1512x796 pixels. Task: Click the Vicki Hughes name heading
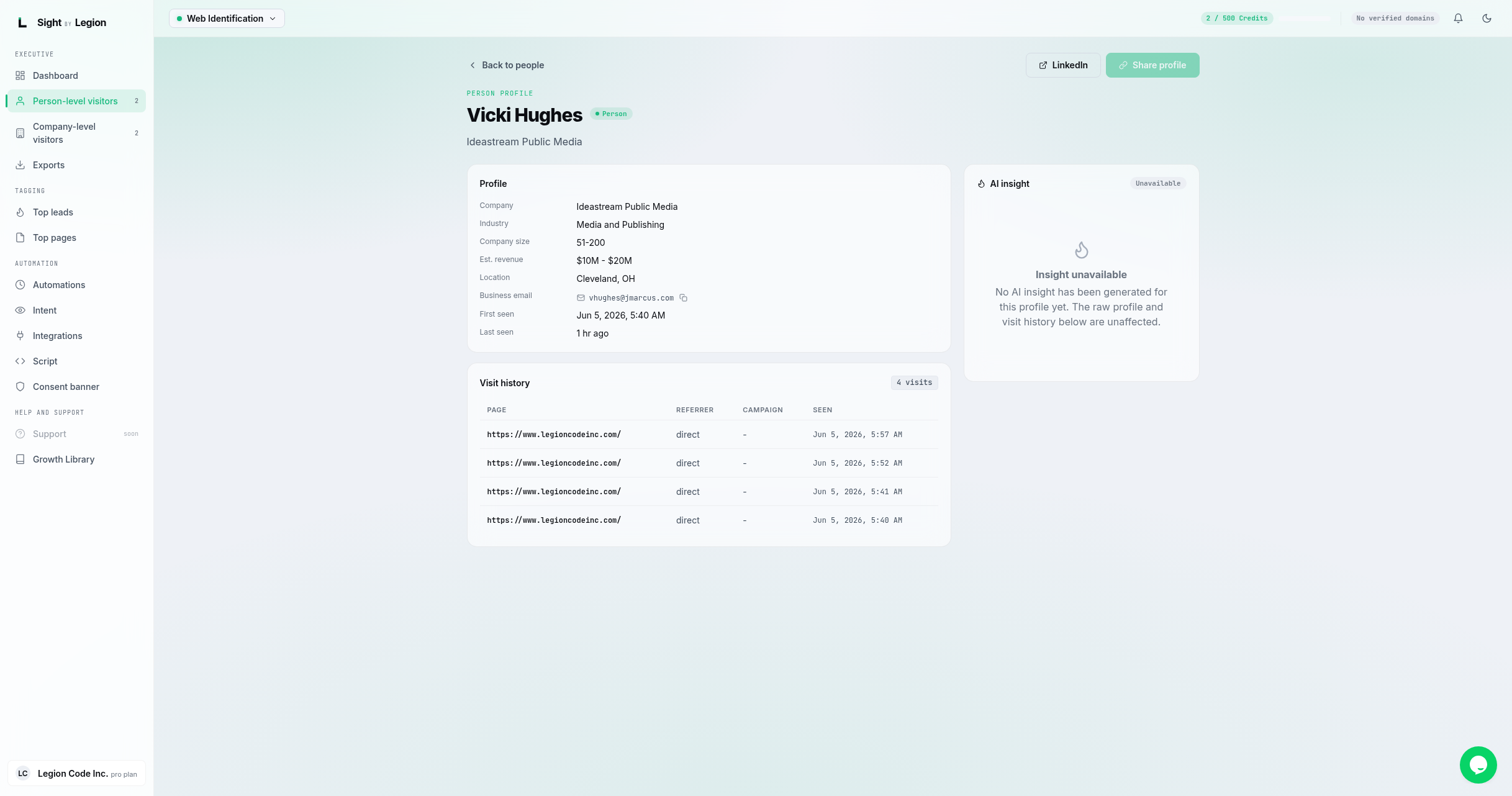525,115
